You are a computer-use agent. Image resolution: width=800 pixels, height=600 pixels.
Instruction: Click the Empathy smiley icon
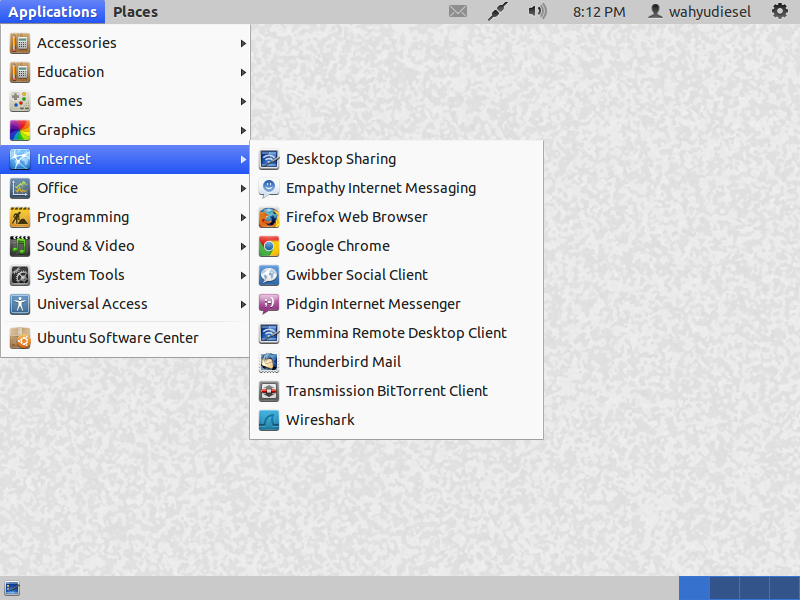coord(269,188)
